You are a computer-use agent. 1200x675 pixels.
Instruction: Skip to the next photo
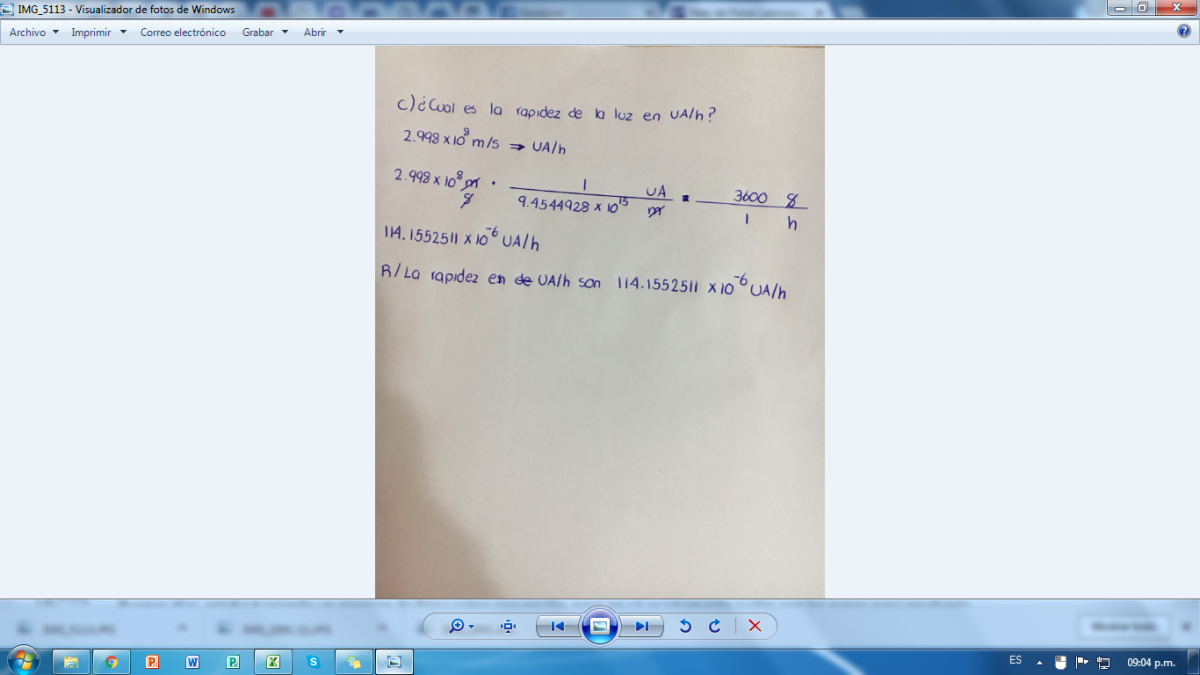641,626
